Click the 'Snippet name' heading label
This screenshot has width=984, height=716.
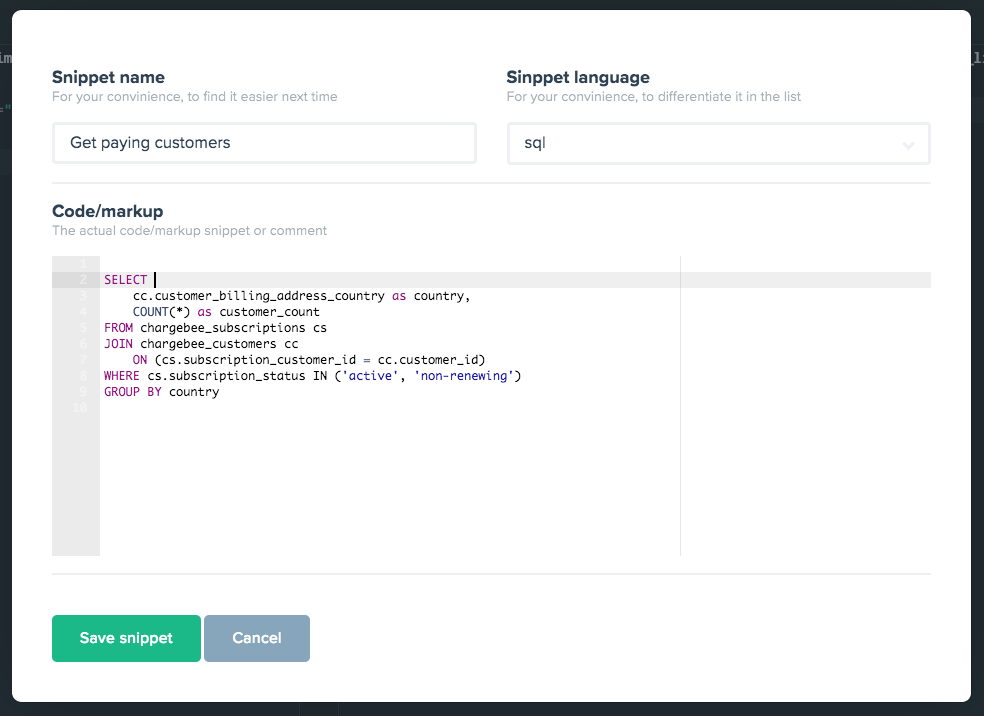click(x=109, y=77)
